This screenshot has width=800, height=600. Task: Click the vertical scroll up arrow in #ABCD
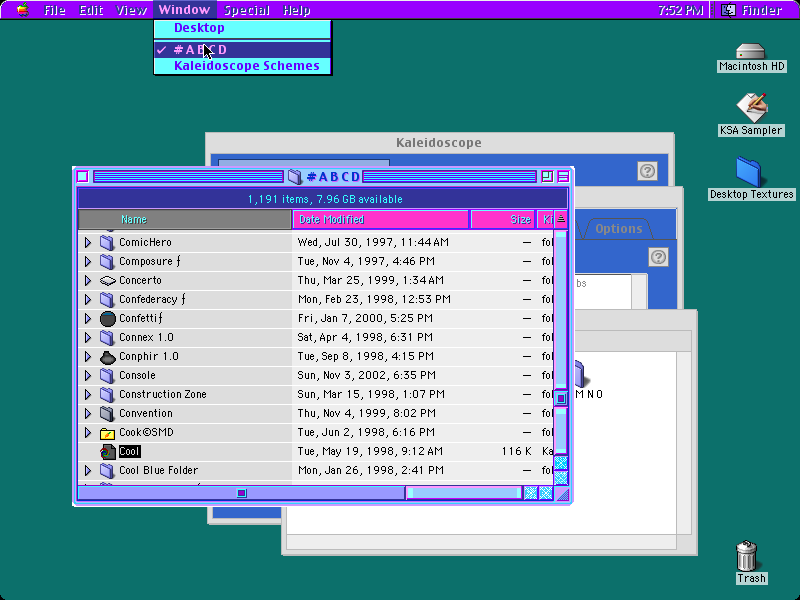[561, 463]
